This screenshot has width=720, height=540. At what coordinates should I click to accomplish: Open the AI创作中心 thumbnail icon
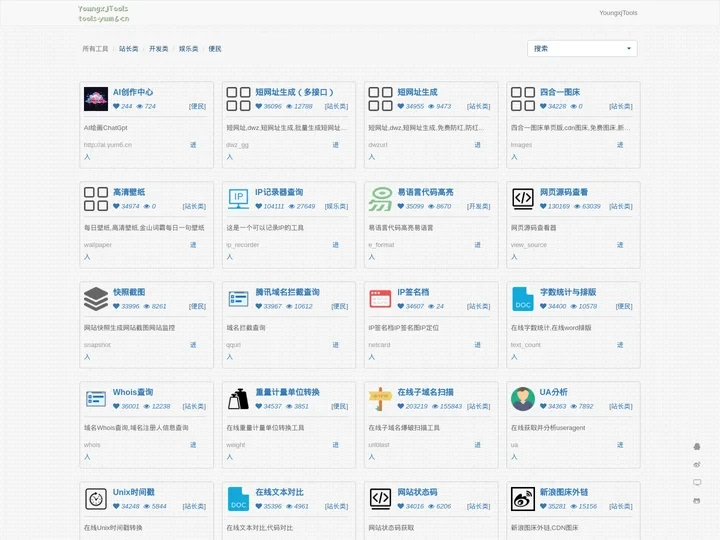pyautogui.click(x=96, y=99)
